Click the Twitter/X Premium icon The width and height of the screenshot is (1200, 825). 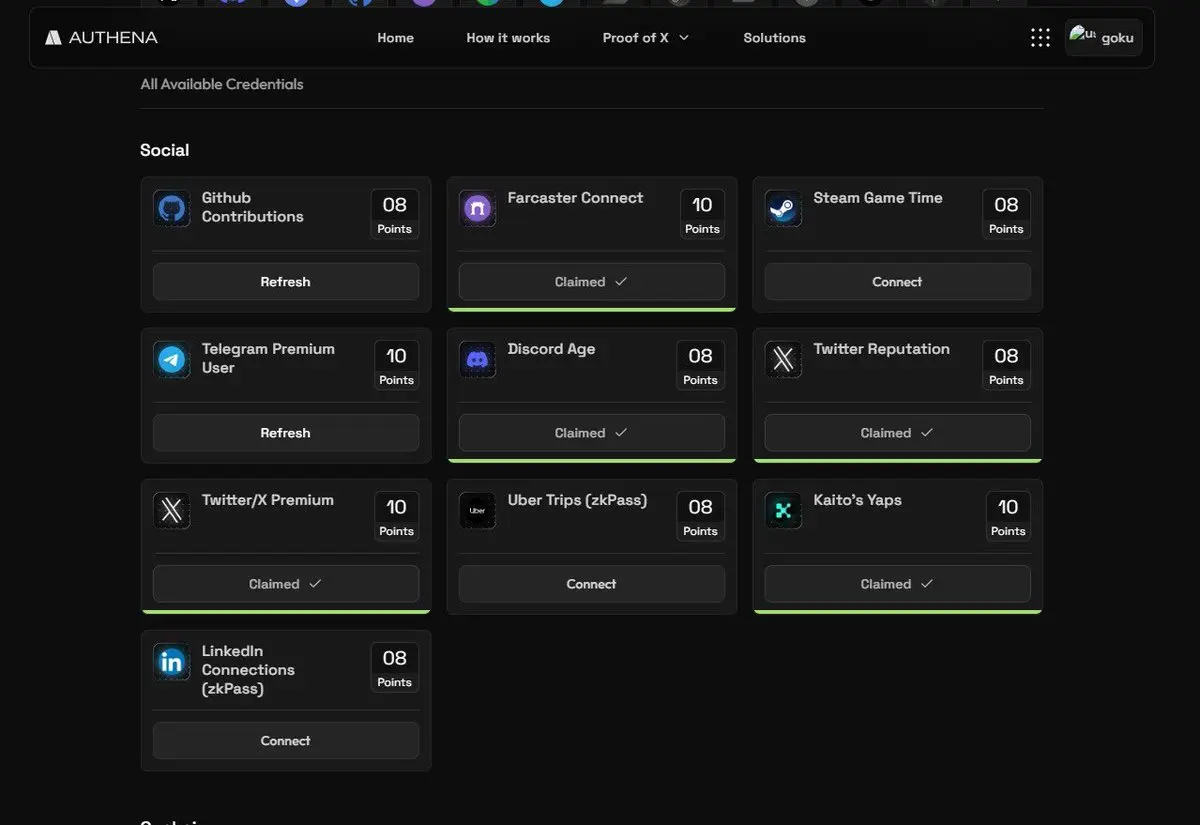(172, 510)
